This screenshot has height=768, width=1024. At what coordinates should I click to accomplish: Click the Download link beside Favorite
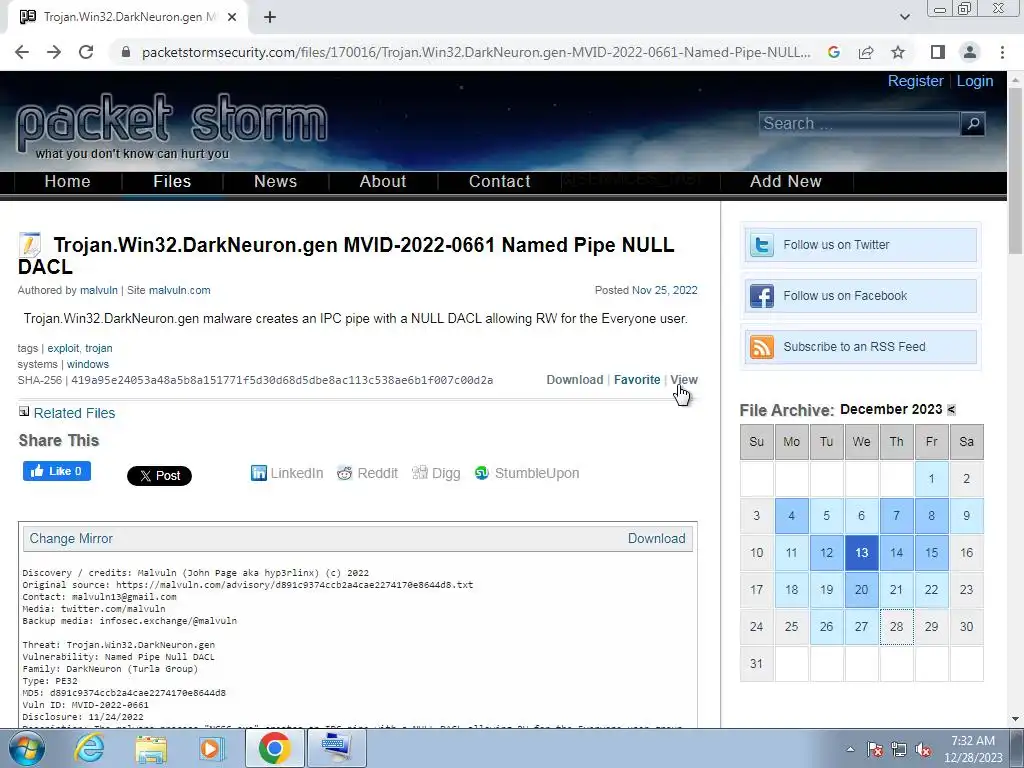coord(575,380)
